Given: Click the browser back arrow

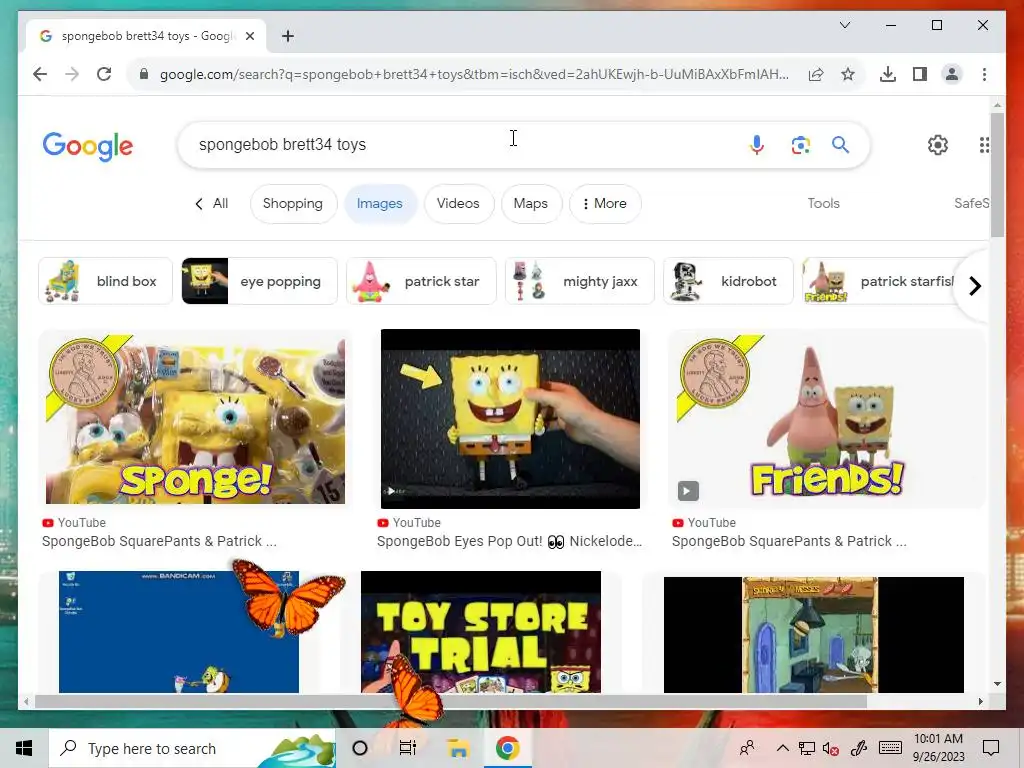Looking at the screenshot, I should tap(40, 74).
